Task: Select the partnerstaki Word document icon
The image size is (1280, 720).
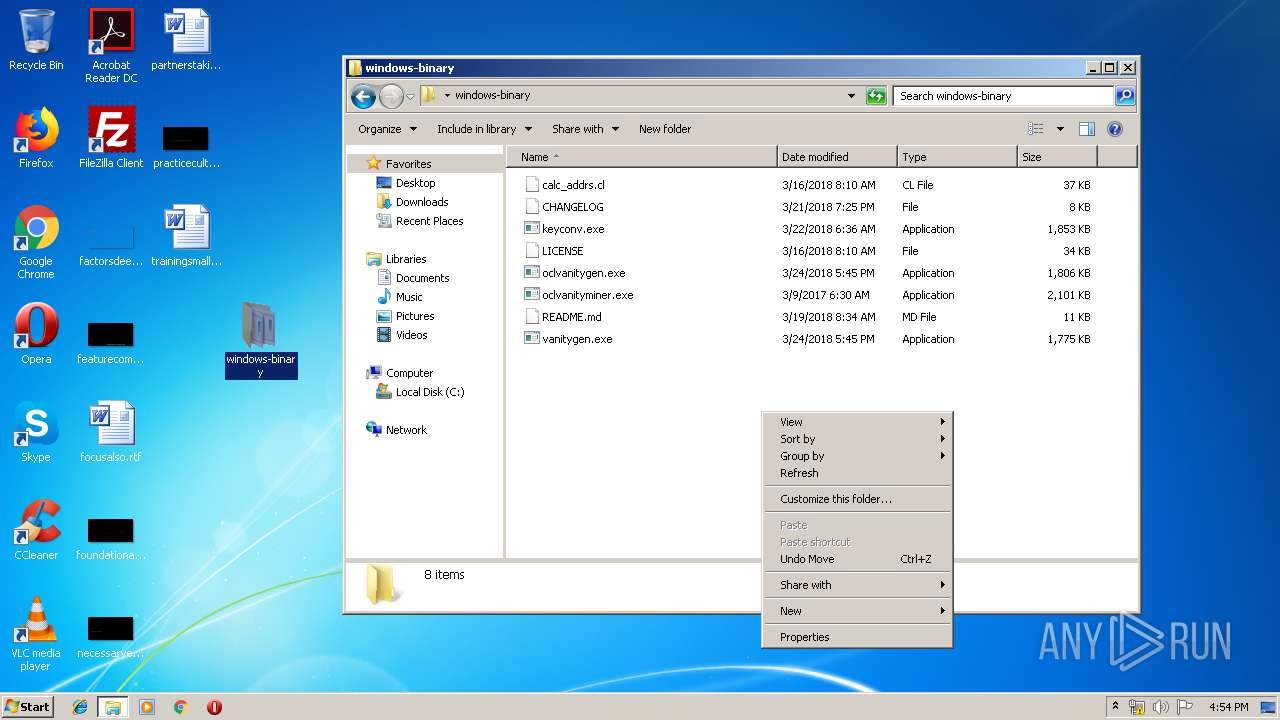Action: click(x=186, y=40)
